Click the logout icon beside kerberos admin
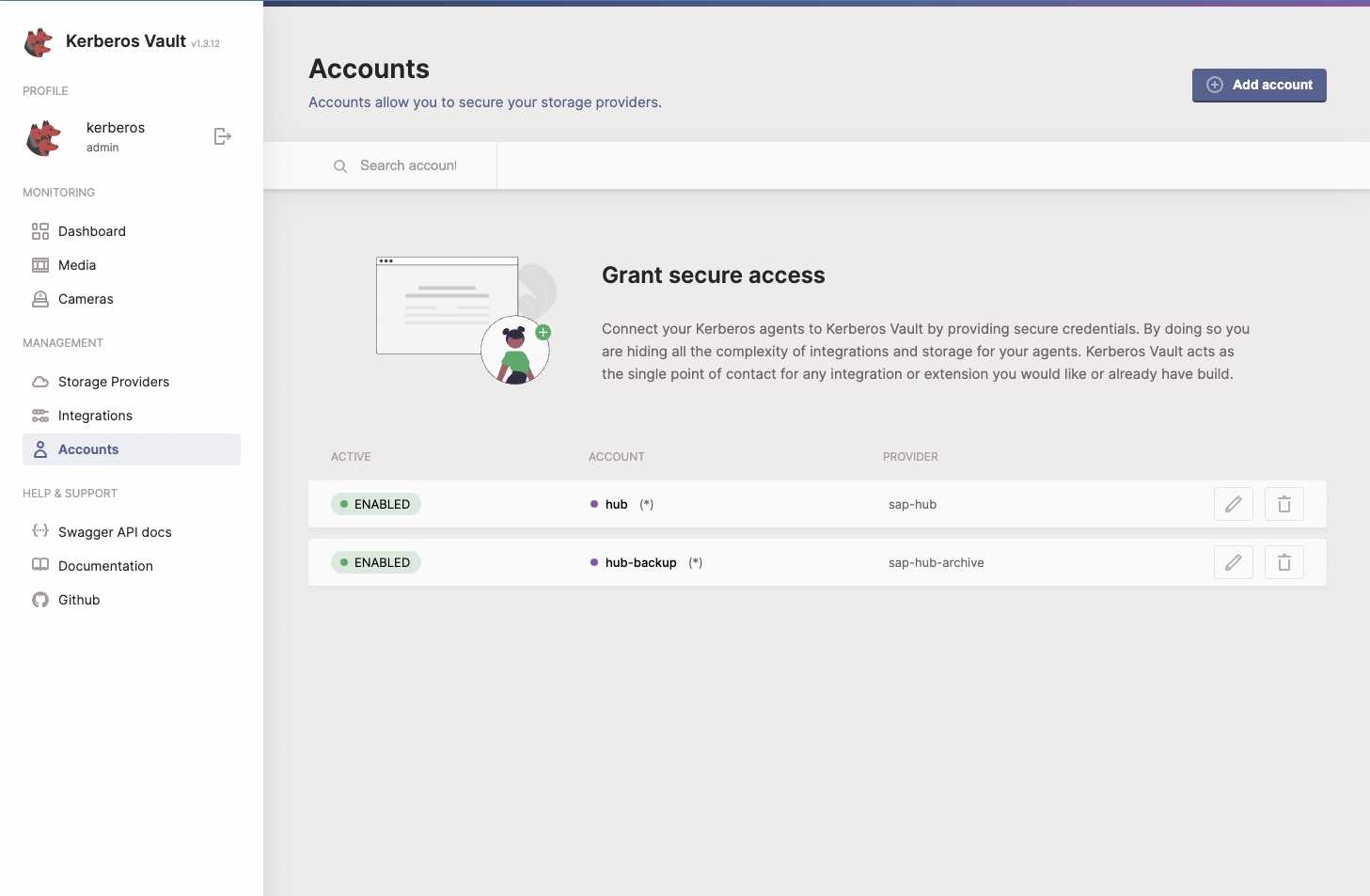The width and height of the screenshot is (1370, 896). [222, 136]
